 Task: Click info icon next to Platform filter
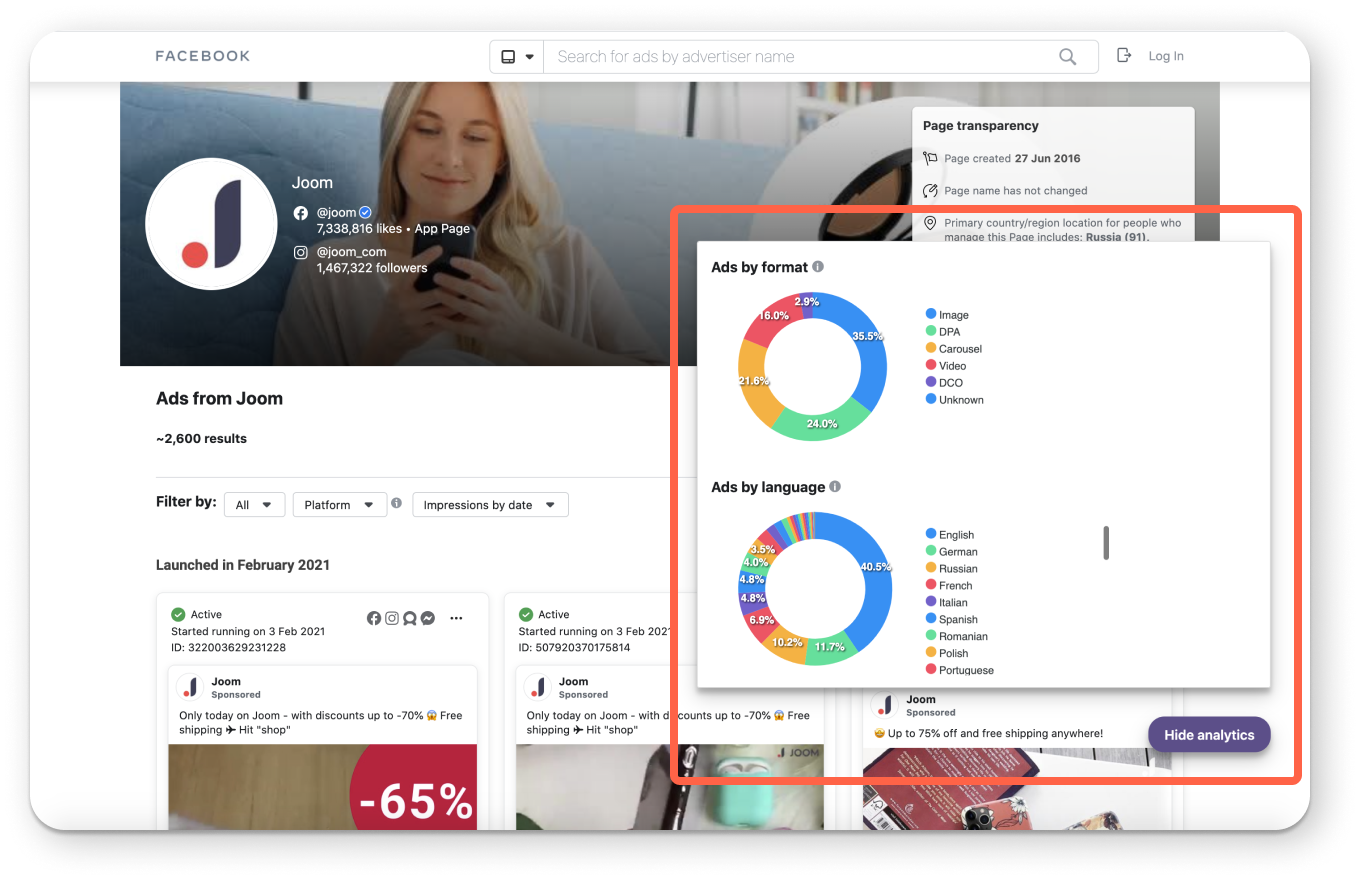tap(397, 503)
